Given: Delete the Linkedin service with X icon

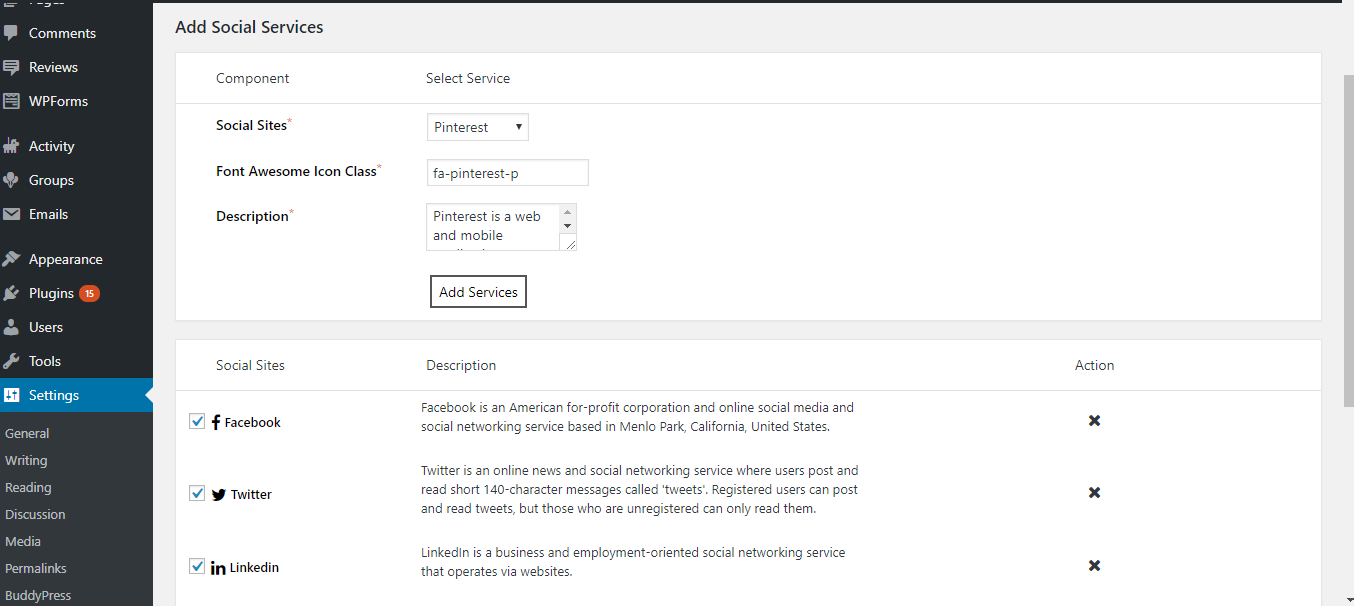Looking at the screenshot, I should (x=1094, y=566).
